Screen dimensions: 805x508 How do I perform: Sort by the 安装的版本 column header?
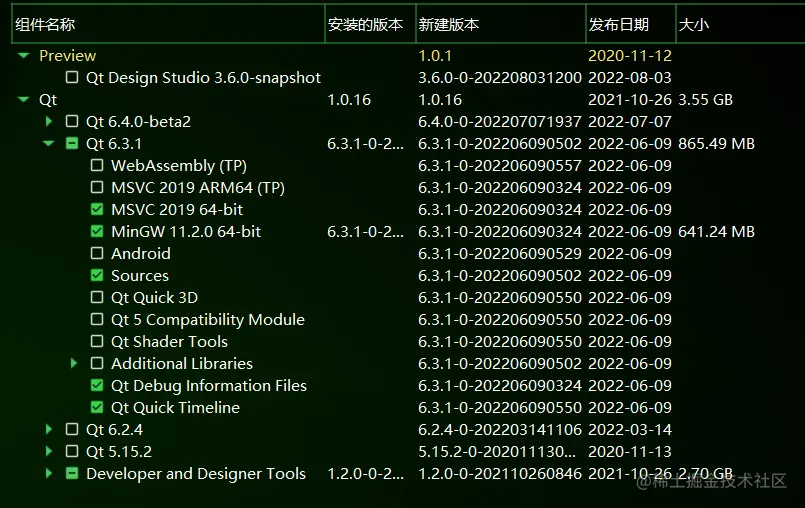(x=370, y=24)
